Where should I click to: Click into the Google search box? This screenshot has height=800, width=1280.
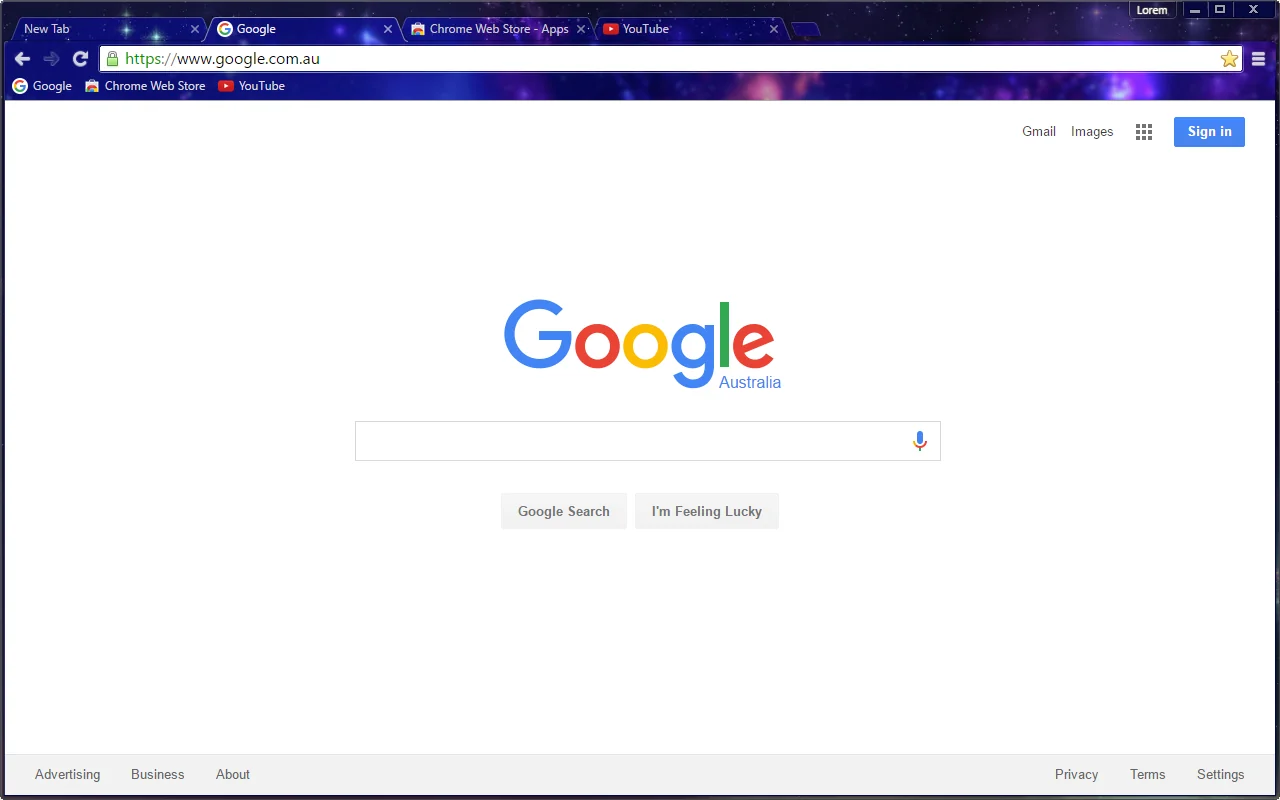648,441
